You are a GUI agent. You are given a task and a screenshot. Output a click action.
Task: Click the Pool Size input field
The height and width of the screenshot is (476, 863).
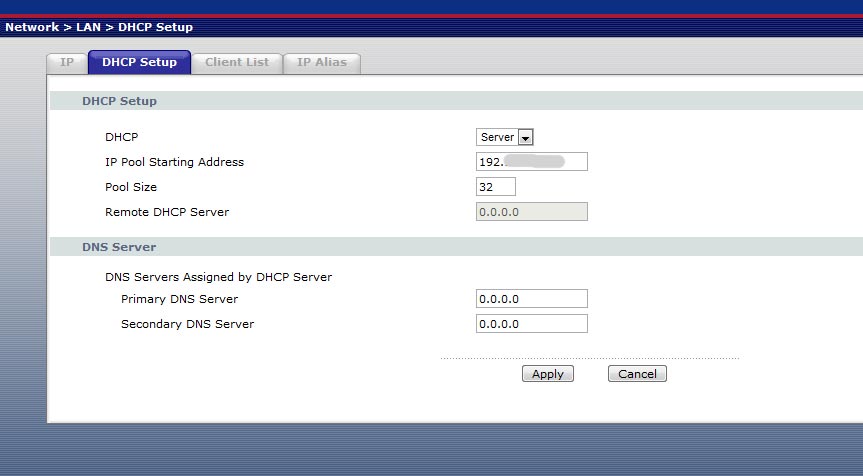[496, 187]
